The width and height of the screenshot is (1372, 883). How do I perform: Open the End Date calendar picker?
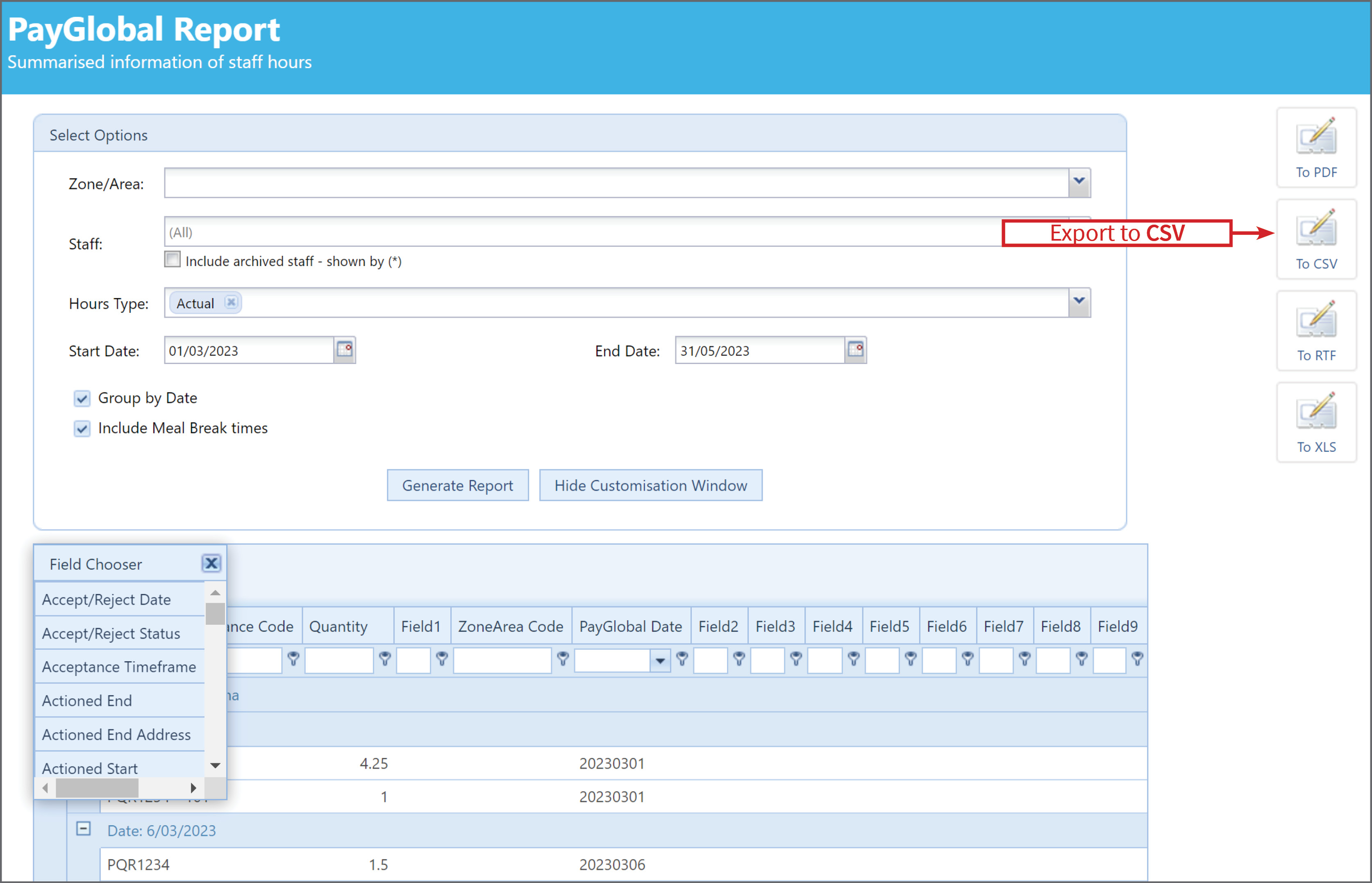856,350
